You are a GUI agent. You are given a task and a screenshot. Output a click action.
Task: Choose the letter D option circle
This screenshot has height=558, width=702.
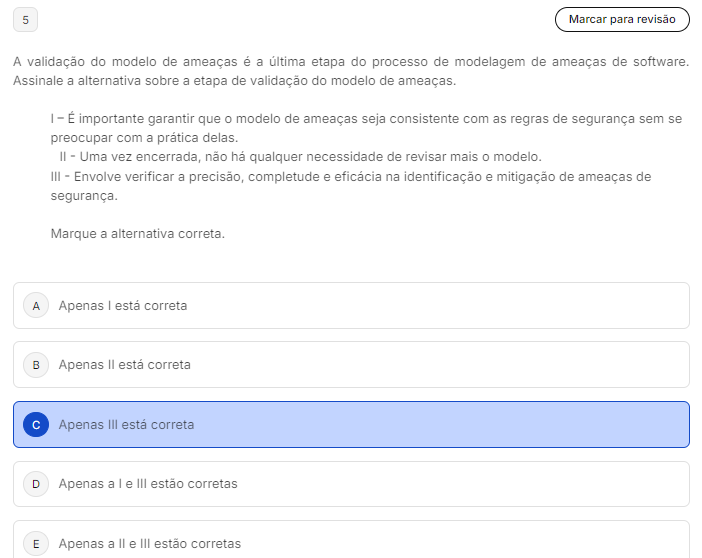click(x=36, y=484)
